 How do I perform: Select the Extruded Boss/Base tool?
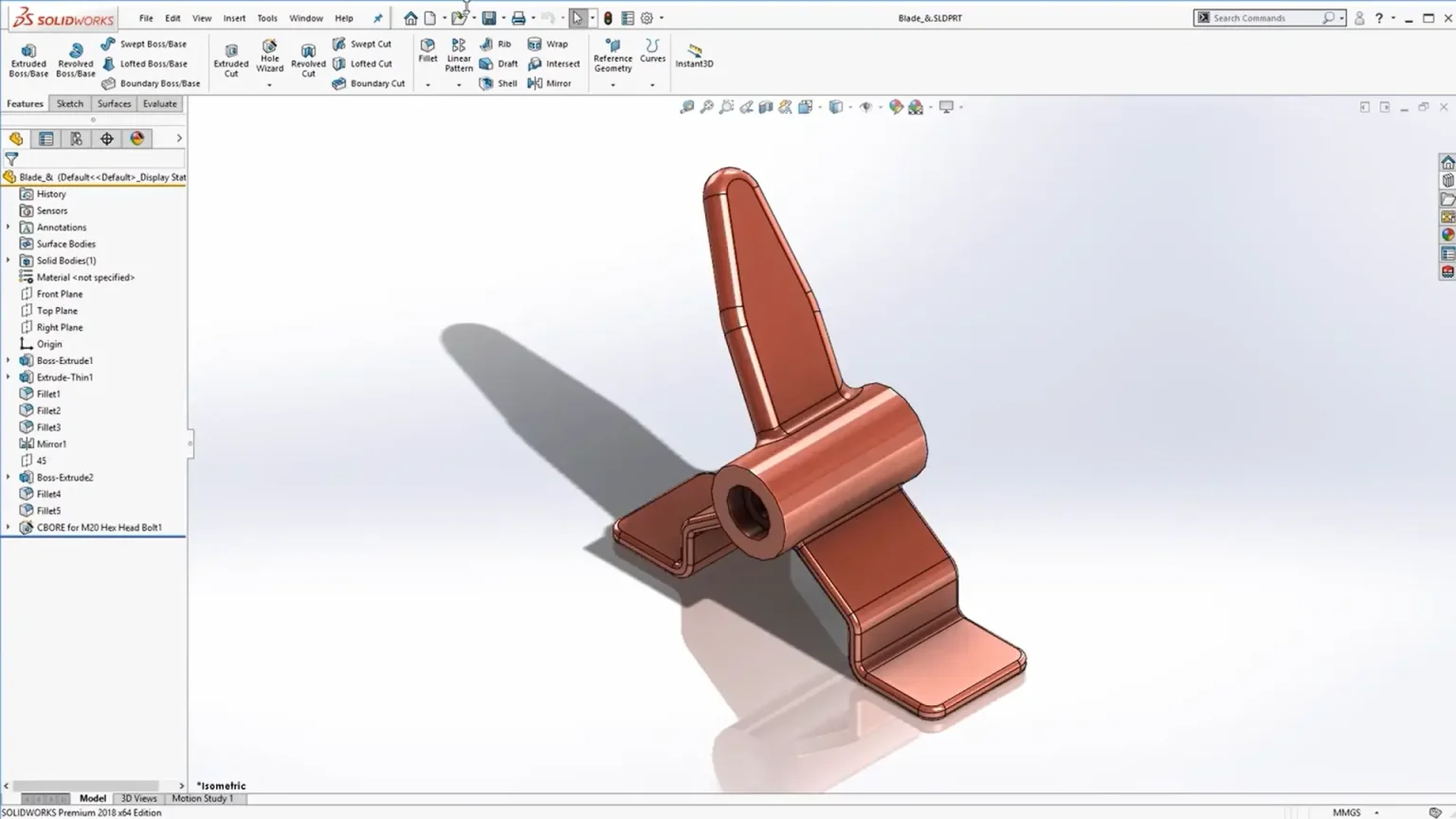pos(28,59)
